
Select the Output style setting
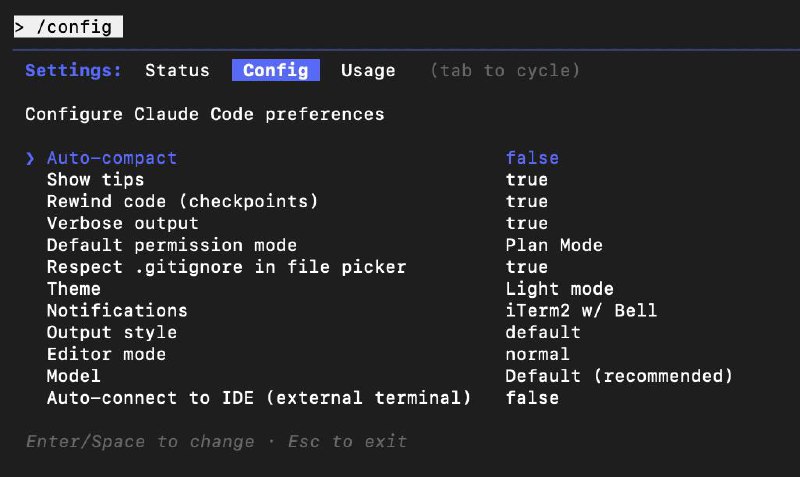click(x=112, y=333)
